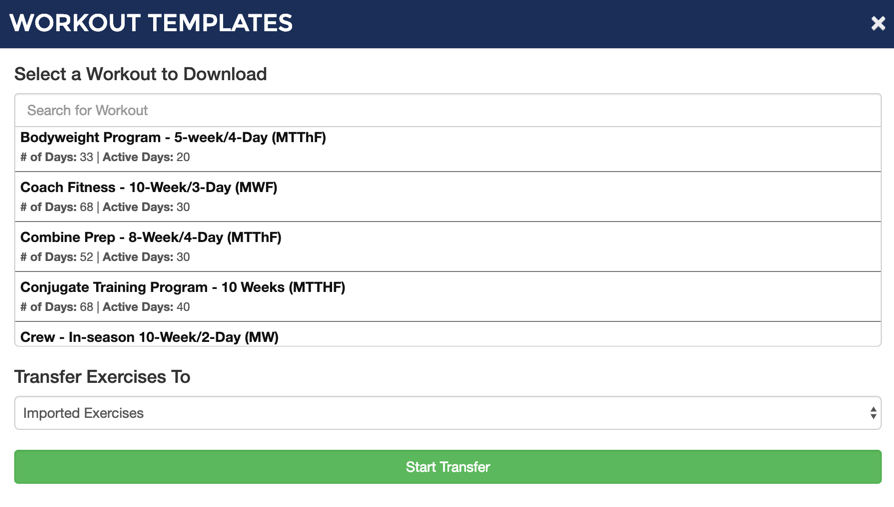Viewport: 894px width, 507px height.
Task: Click Conjugate Training's Active Days 40 line
Action: pyautogui.click(x=146, y=307)
